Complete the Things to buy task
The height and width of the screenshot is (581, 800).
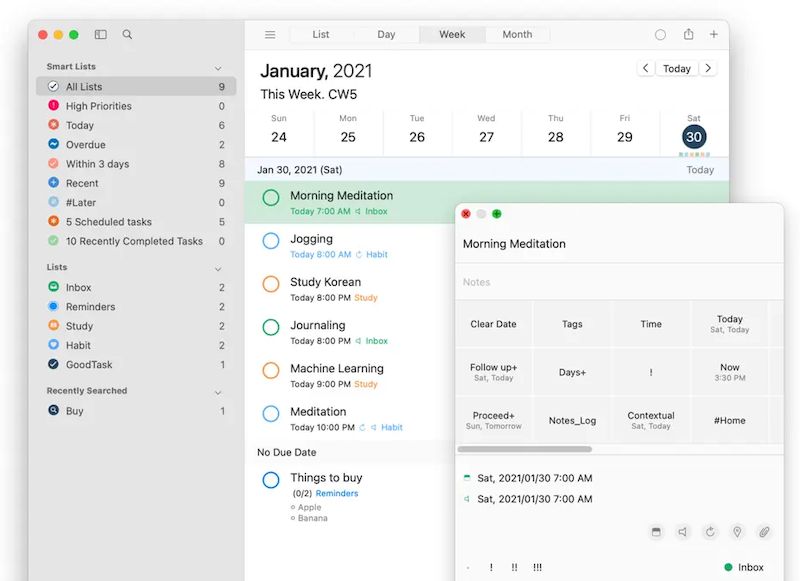271,480
